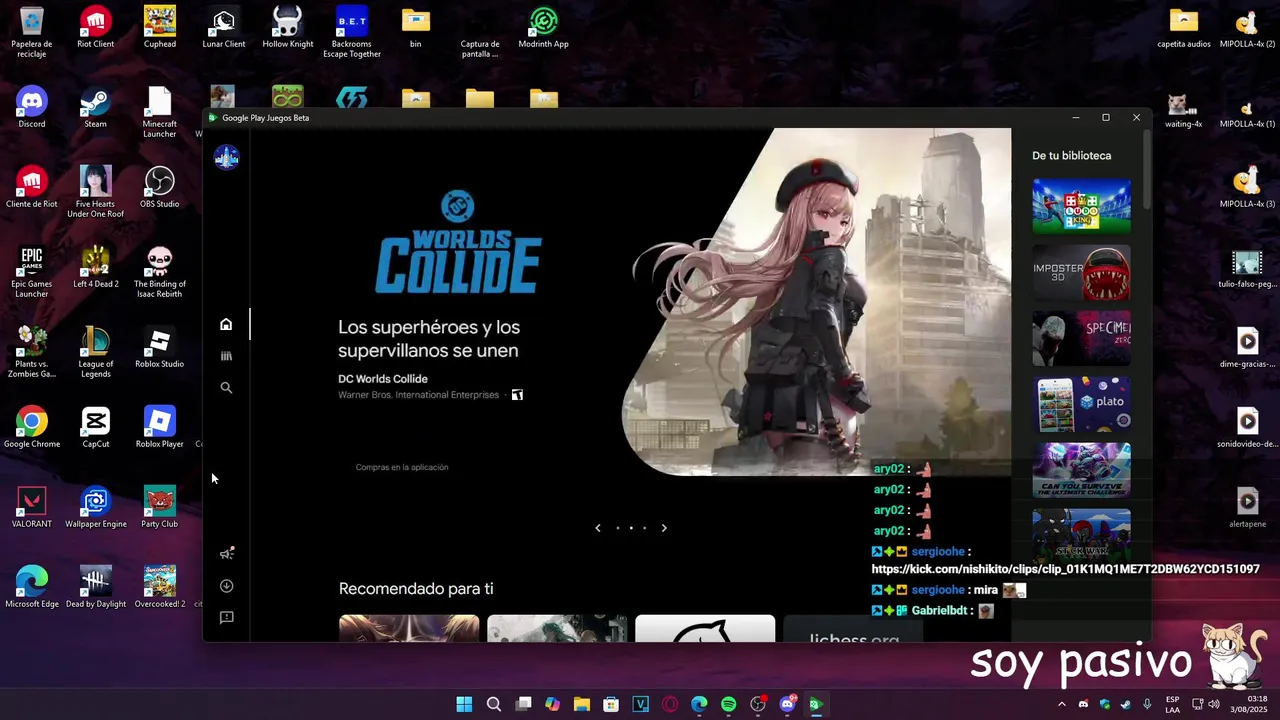Open Overcooked! 2 desktop icon
The height and width of the screenshot is (720, 1280).
pyautogui.click(x=160, y=588)
